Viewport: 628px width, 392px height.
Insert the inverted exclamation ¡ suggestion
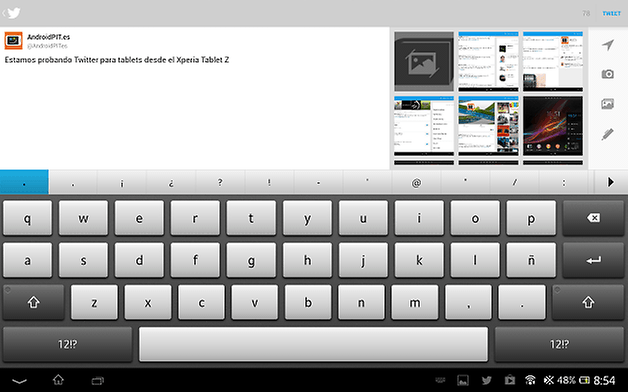[x=122, y=183]
